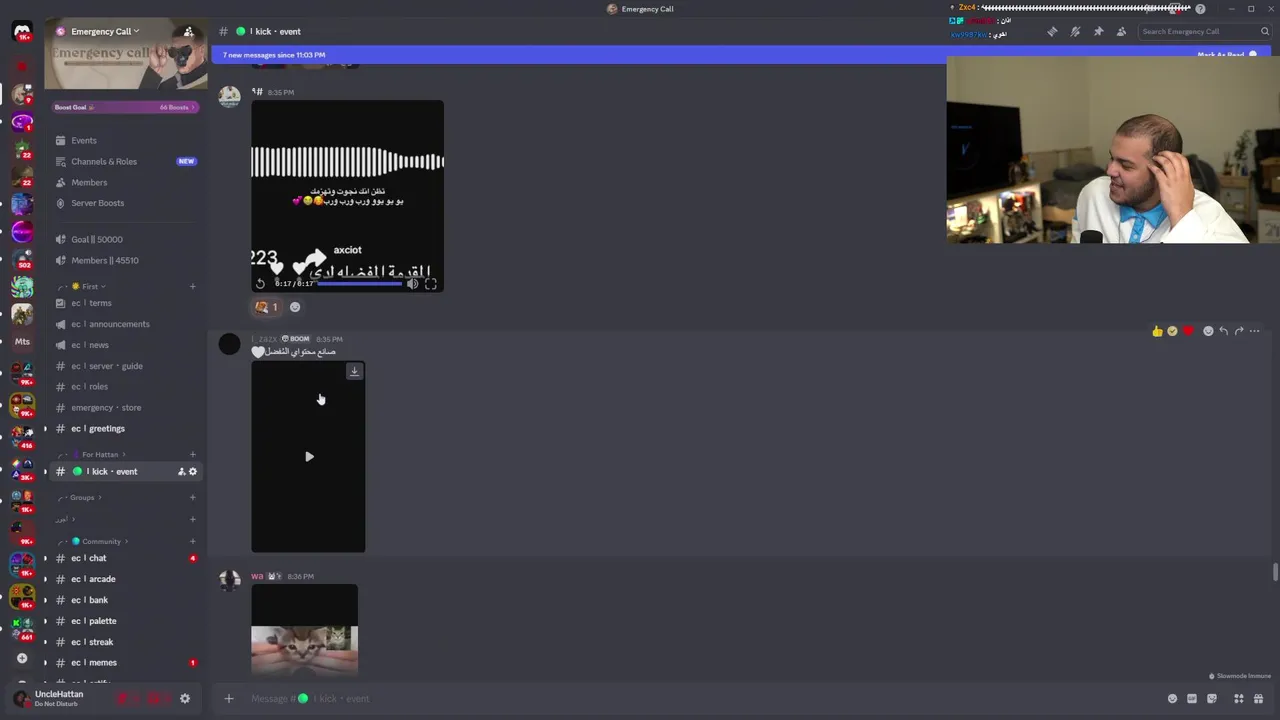Open Discord help question mark icon

tap(1200, 9)
